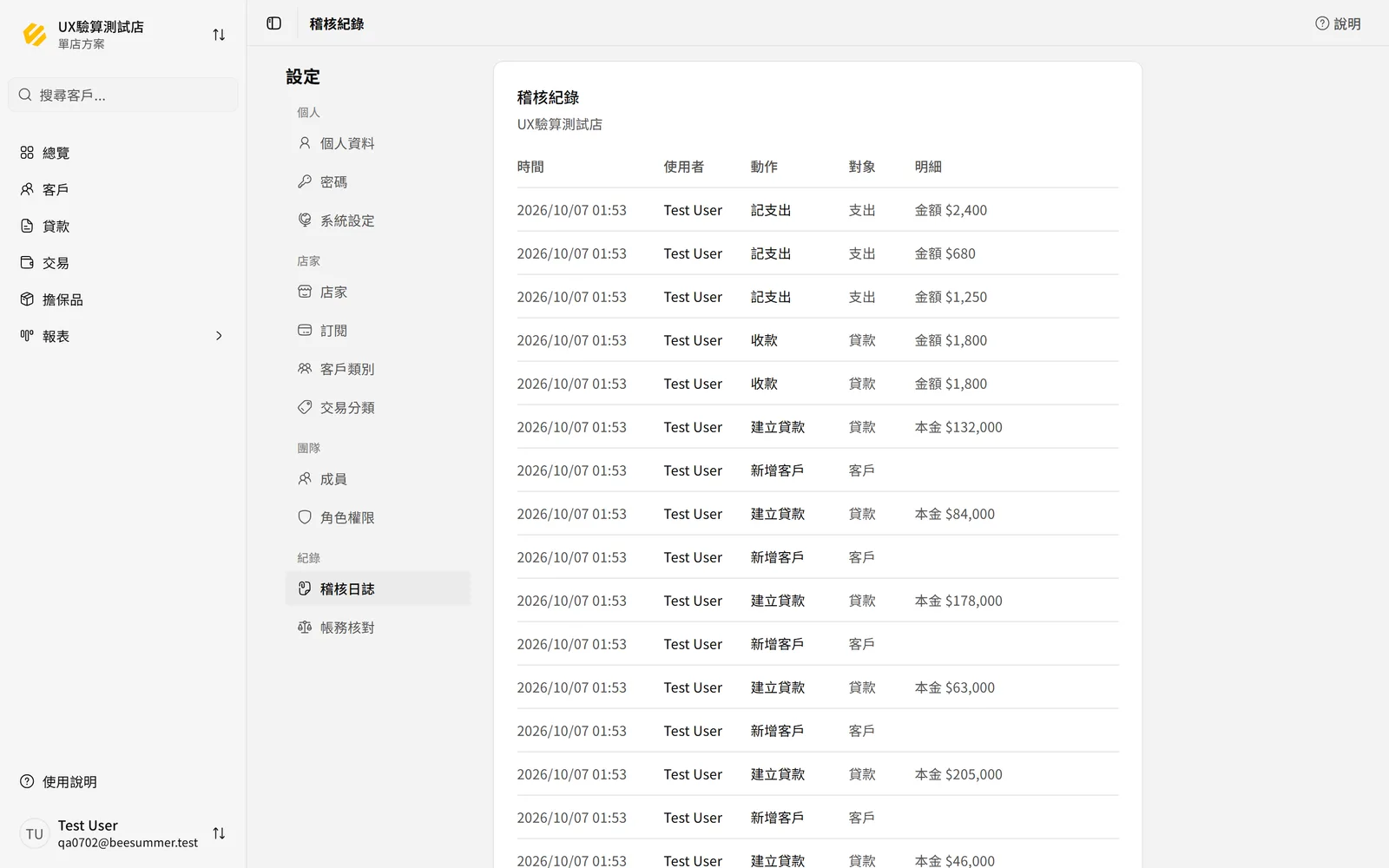
Task: Click the 交易分類 tag icon
Action: [x=305, y=407]
